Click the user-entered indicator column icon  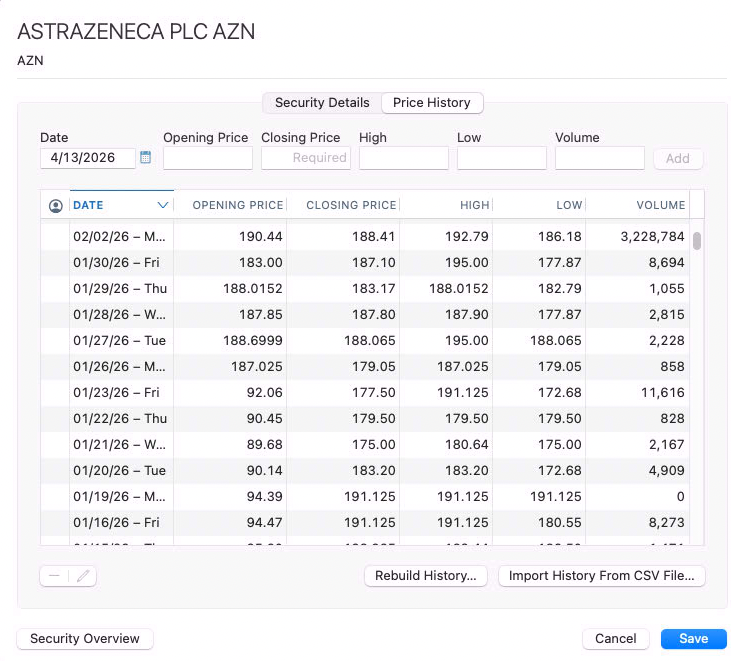[x=55, y=206]
